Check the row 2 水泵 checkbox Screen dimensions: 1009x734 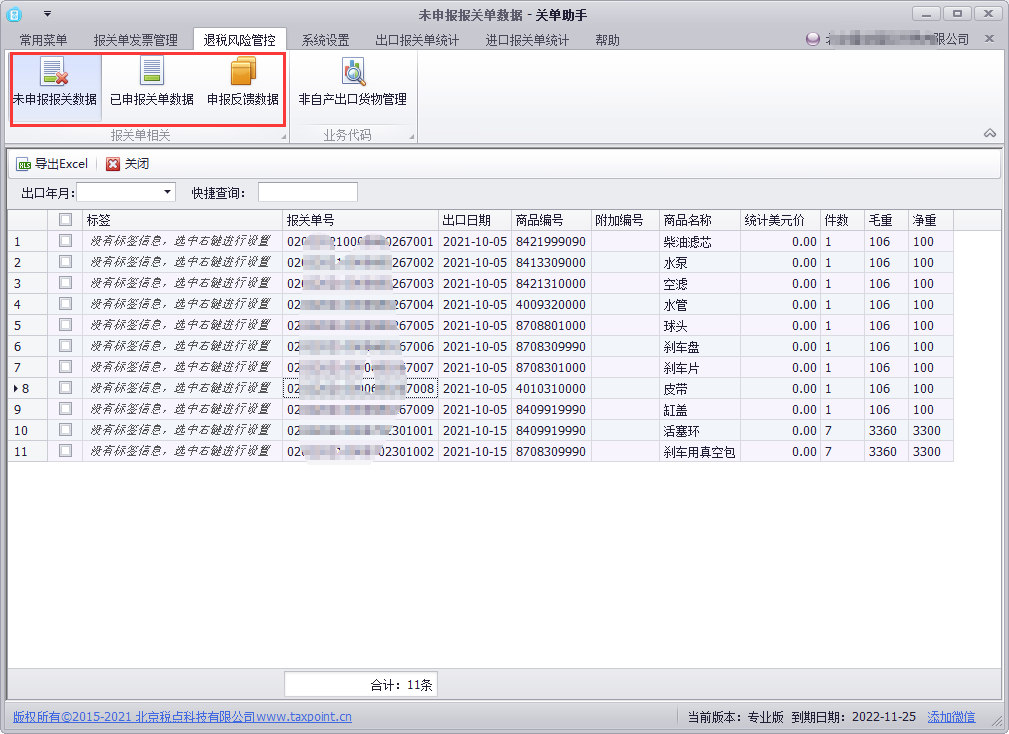pos(65,262)
